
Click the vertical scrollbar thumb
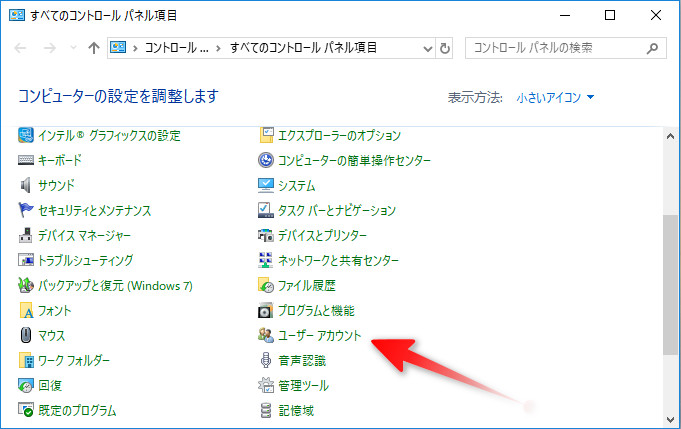670,285
